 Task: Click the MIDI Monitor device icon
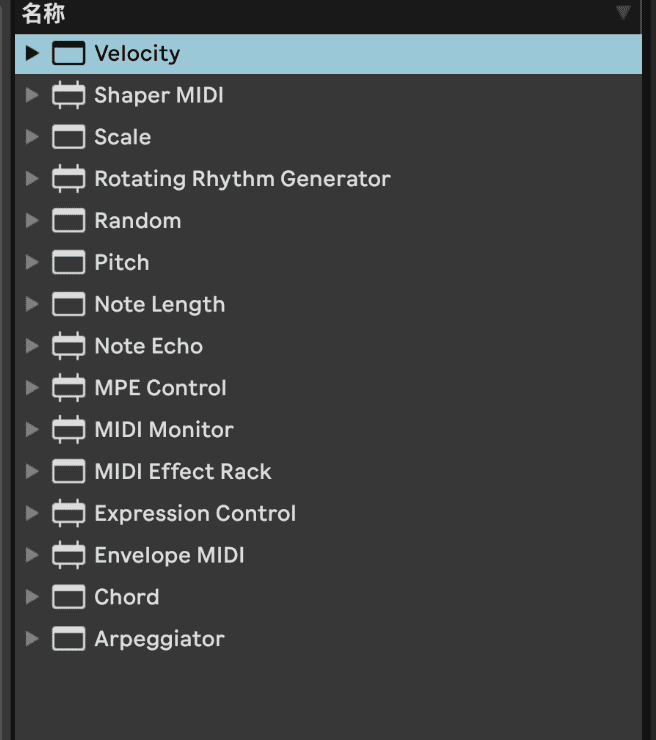68,430
